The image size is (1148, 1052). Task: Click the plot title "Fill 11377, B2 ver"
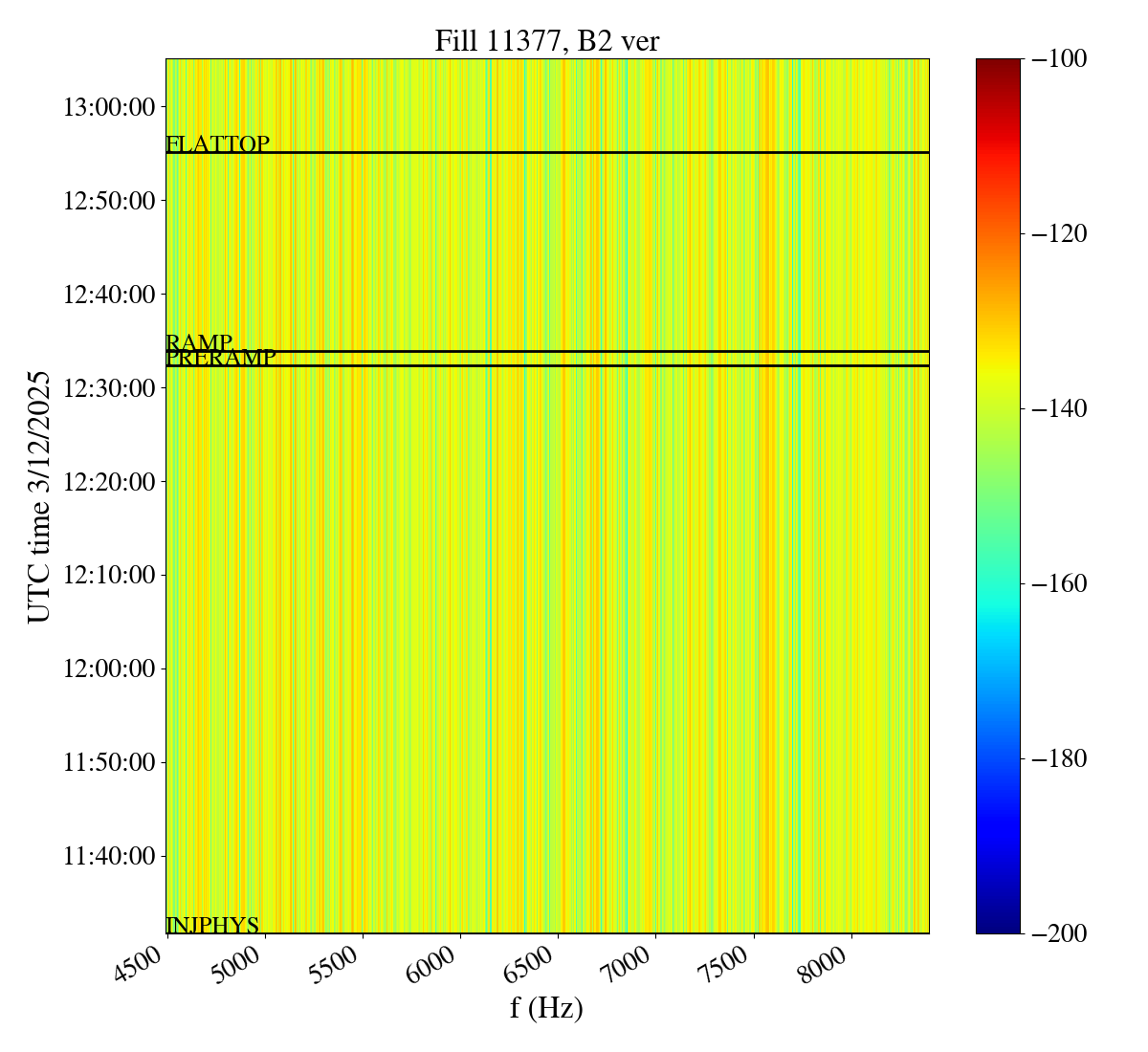(546, 41)
